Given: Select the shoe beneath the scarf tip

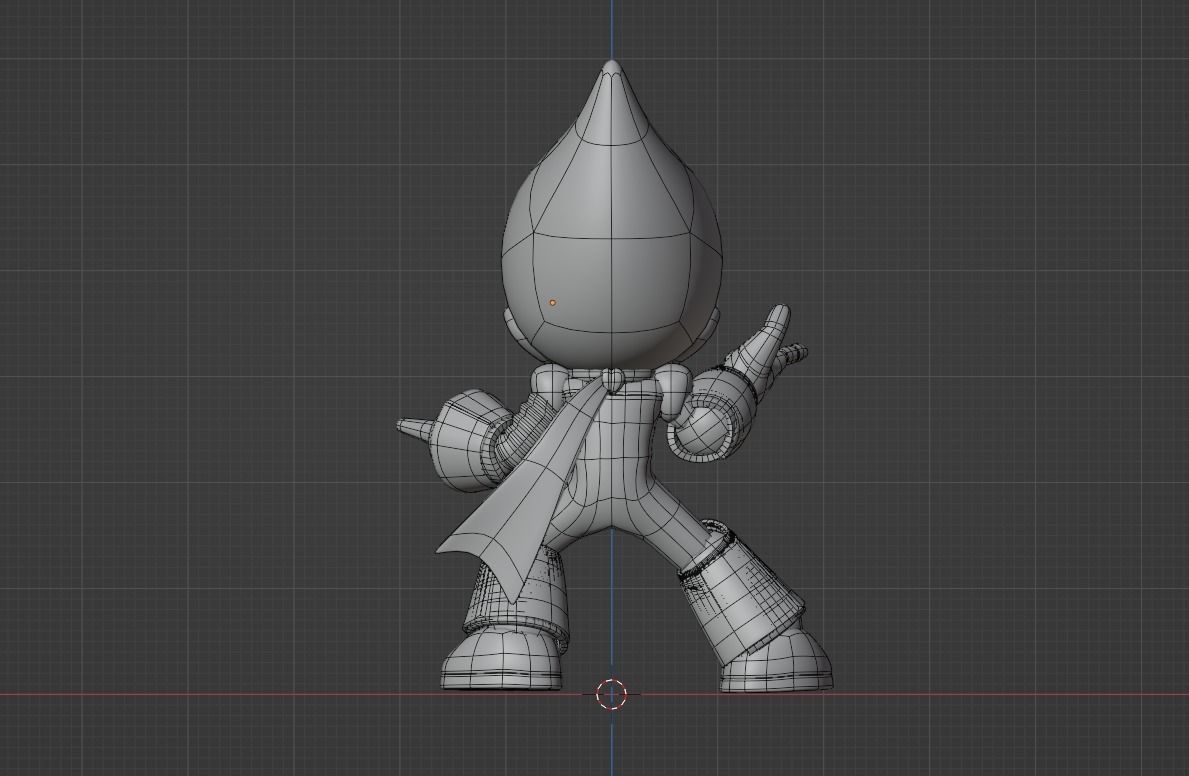Looking at the screenshot, I should click(x=502, y=661).
